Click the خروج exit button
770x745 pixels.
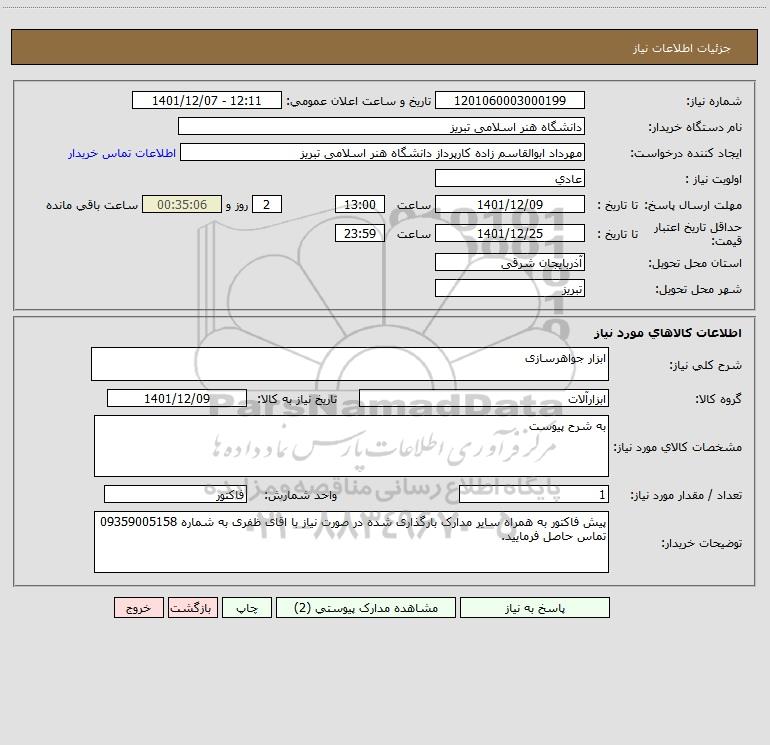click(x=138, y=607)
